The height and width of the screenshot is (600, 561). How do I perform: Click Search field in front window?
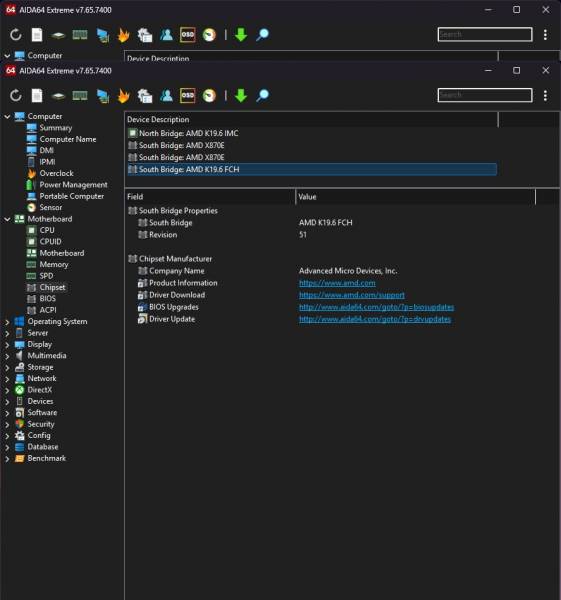(x=485, y=95)
